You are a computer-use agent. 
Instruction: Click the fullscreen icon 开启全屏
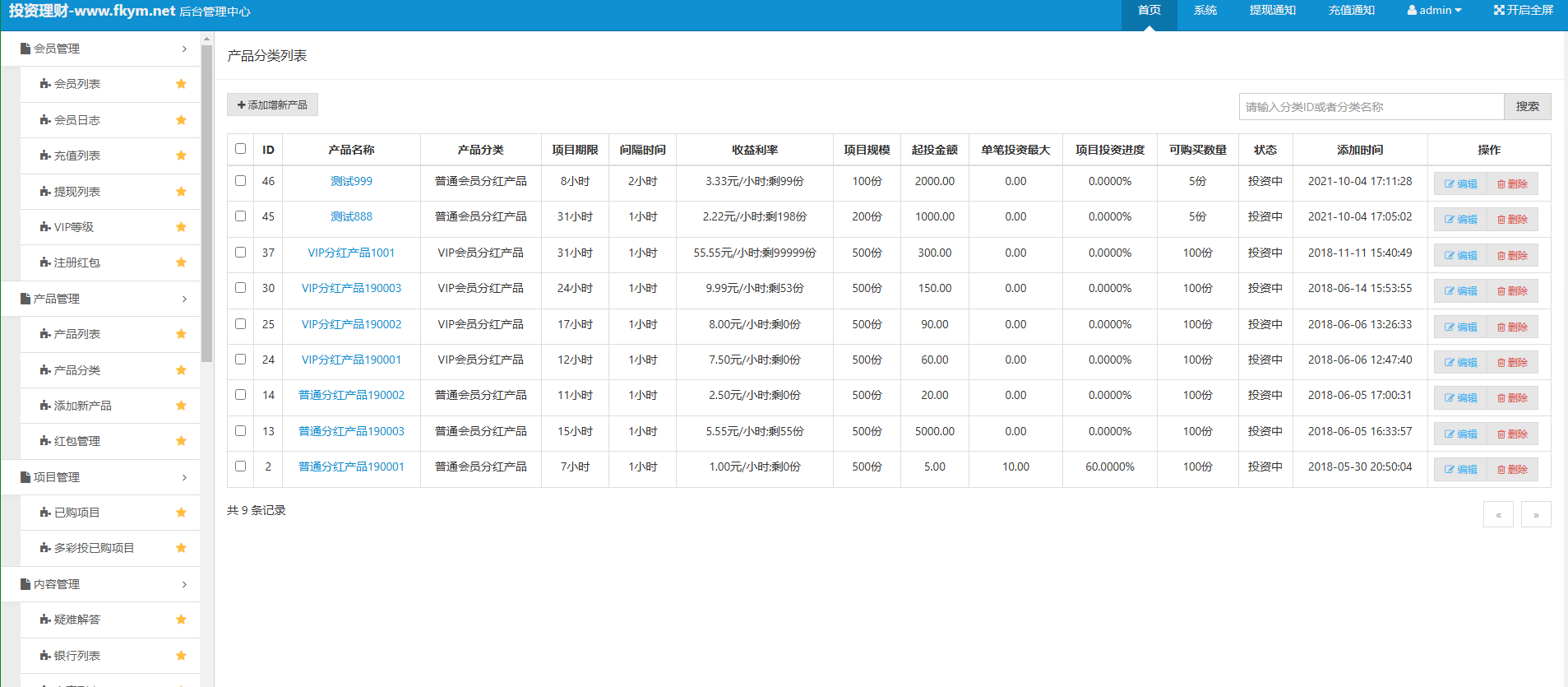(1499, 11)
